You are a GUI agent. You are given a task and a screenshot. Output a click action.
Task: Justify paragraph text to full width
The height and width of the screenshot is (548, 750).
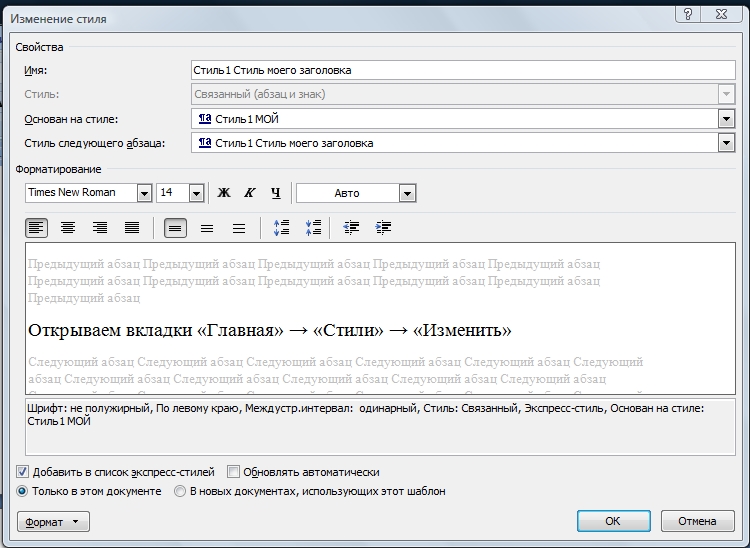pos(132,228)
